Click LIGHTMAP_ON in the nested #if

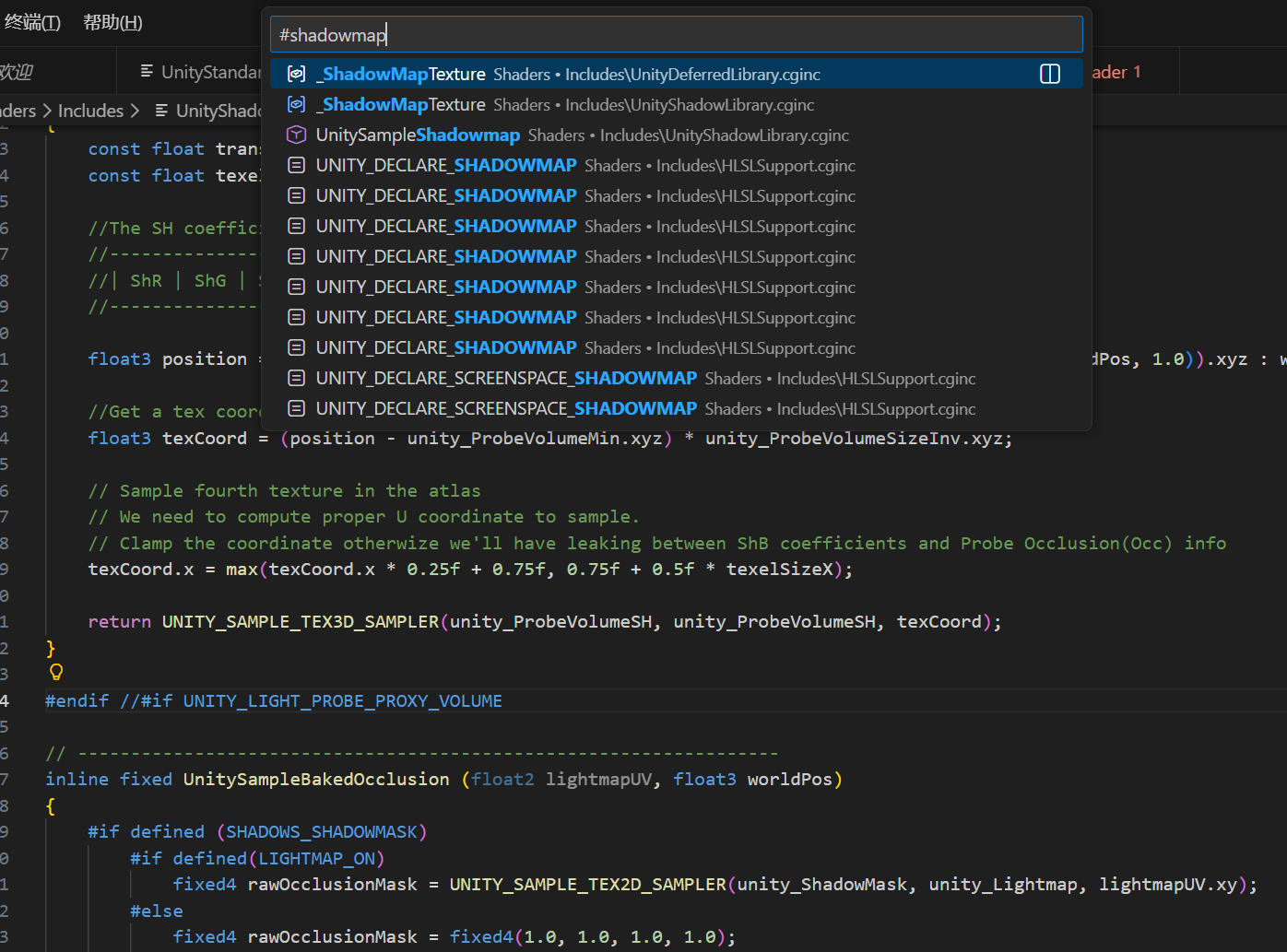coord(316,858)
